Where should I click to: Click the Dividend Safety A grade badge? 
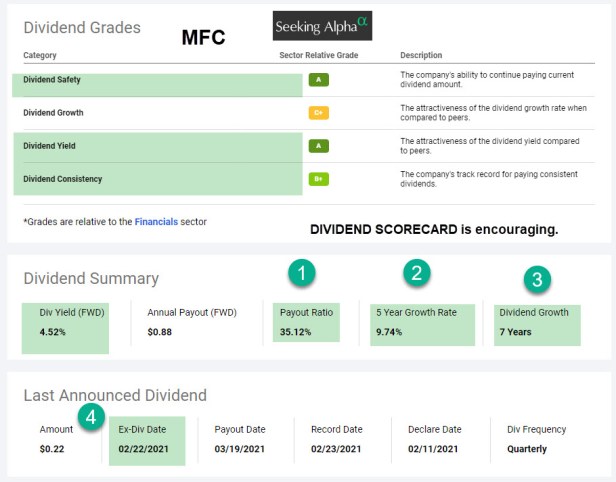pos(319,79)
